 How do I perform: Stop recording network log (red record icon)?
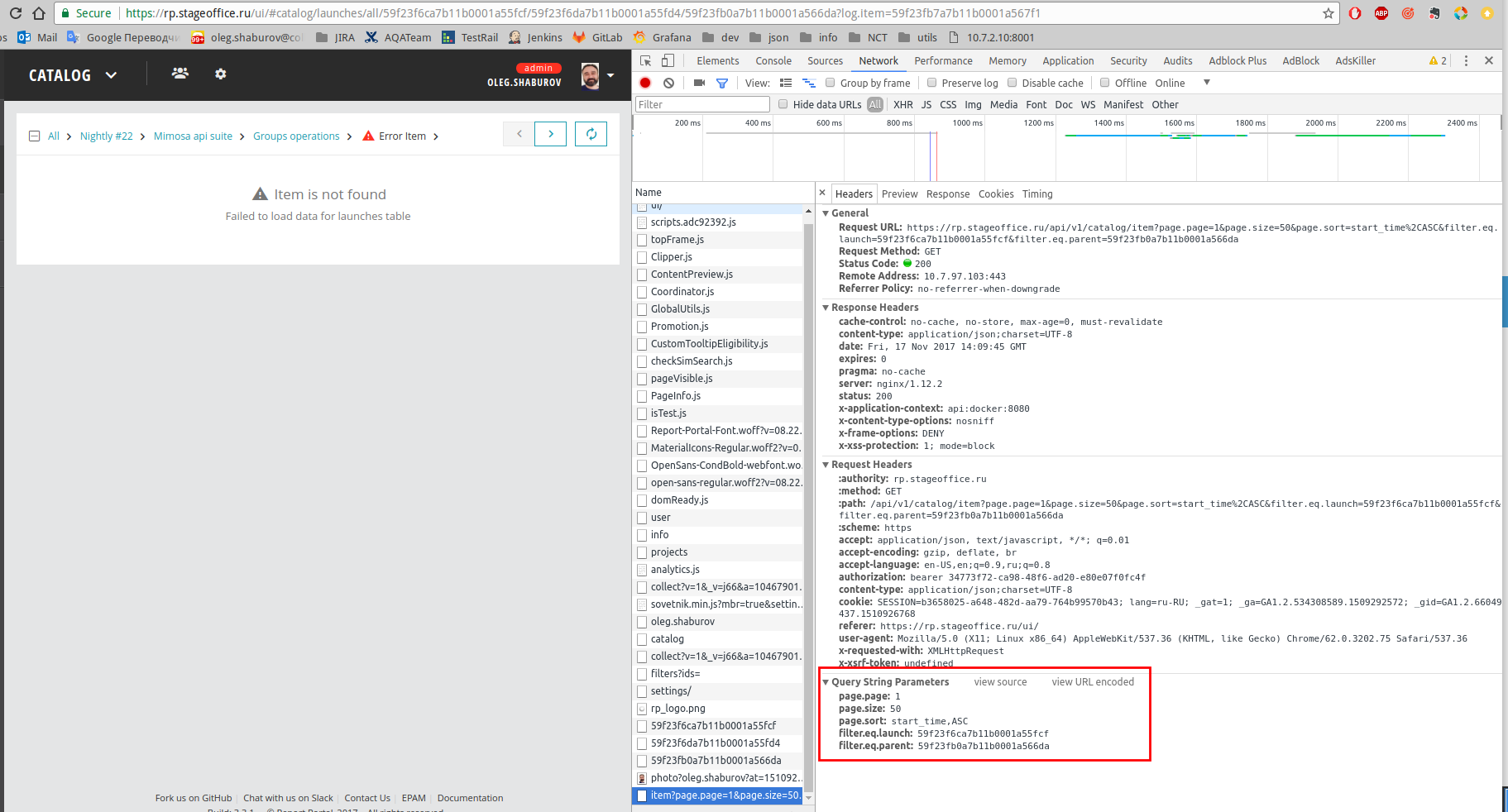click(645, 83)
